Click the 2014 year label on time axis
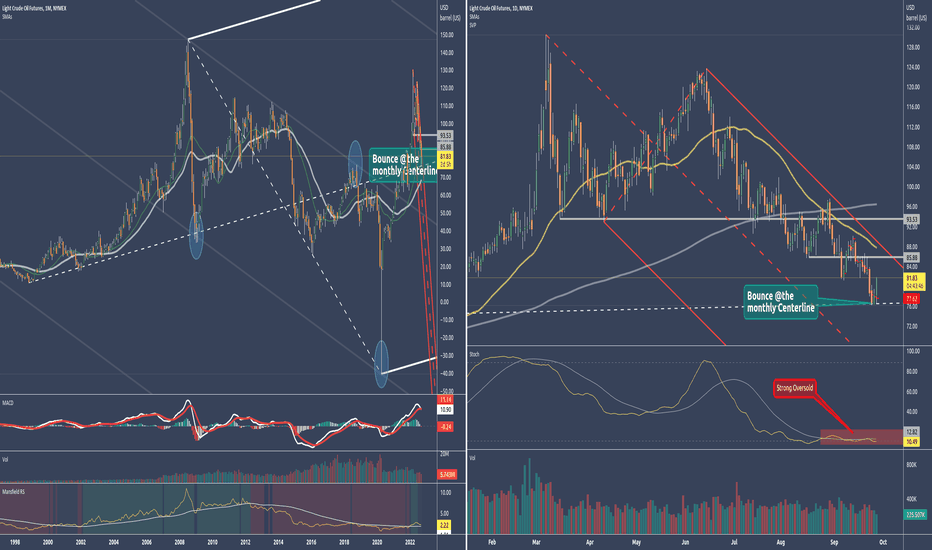The height and width of the screenshot is (550, 932). pyautogui.click(x=278, y=542)
